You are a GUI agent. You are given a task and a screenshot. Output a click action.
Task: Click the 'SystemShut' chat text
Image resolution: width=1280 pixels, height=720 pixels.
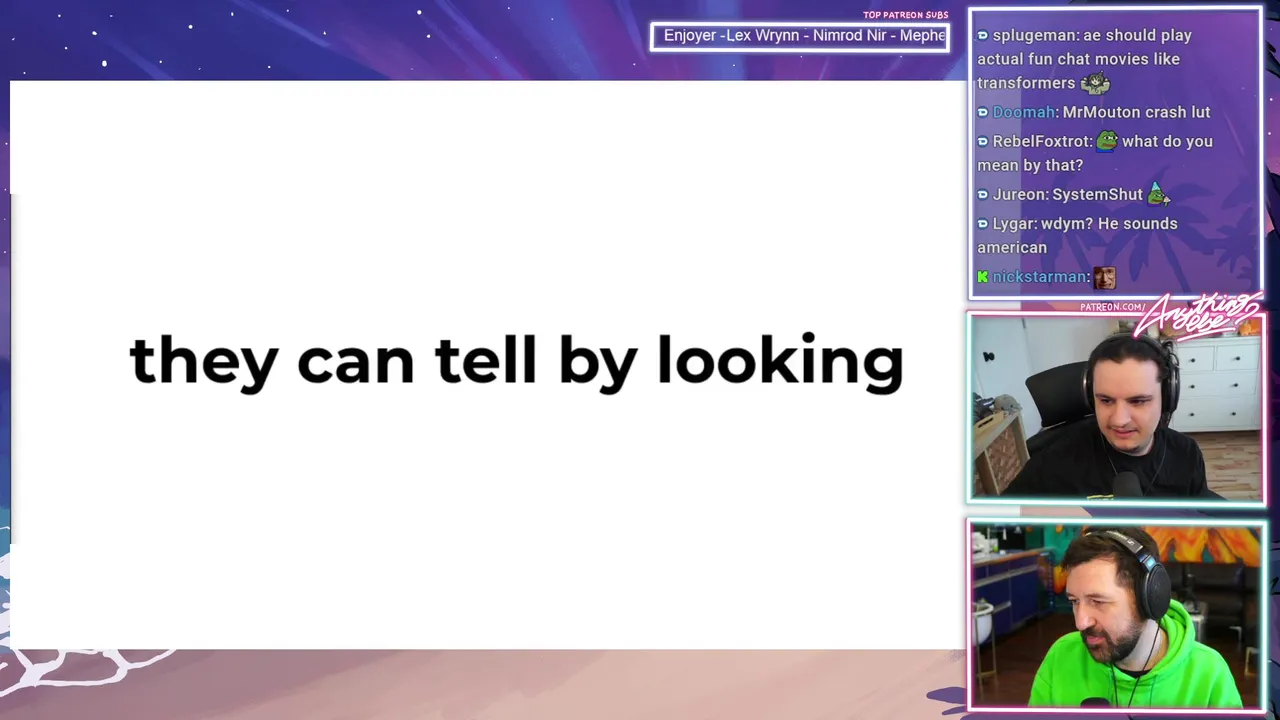point(1097,194)
